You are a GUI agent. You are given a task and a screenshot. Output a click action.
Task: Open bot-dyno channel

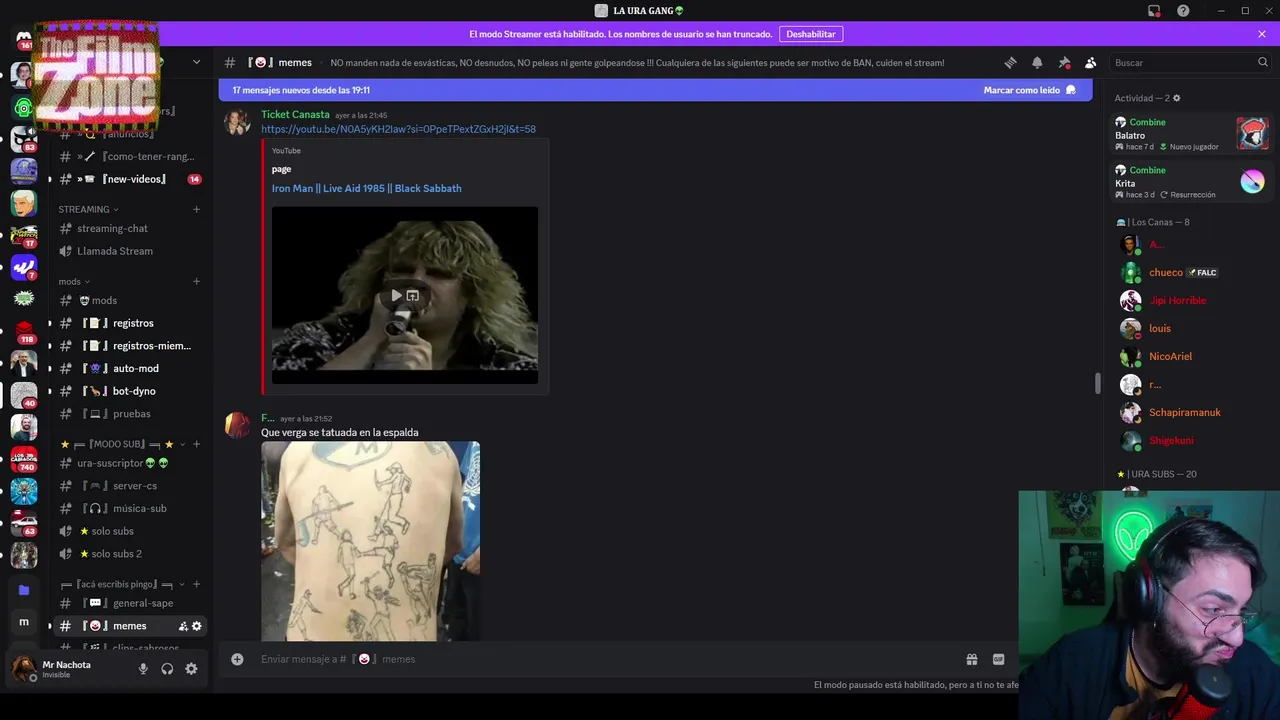[x=129, y=391]
